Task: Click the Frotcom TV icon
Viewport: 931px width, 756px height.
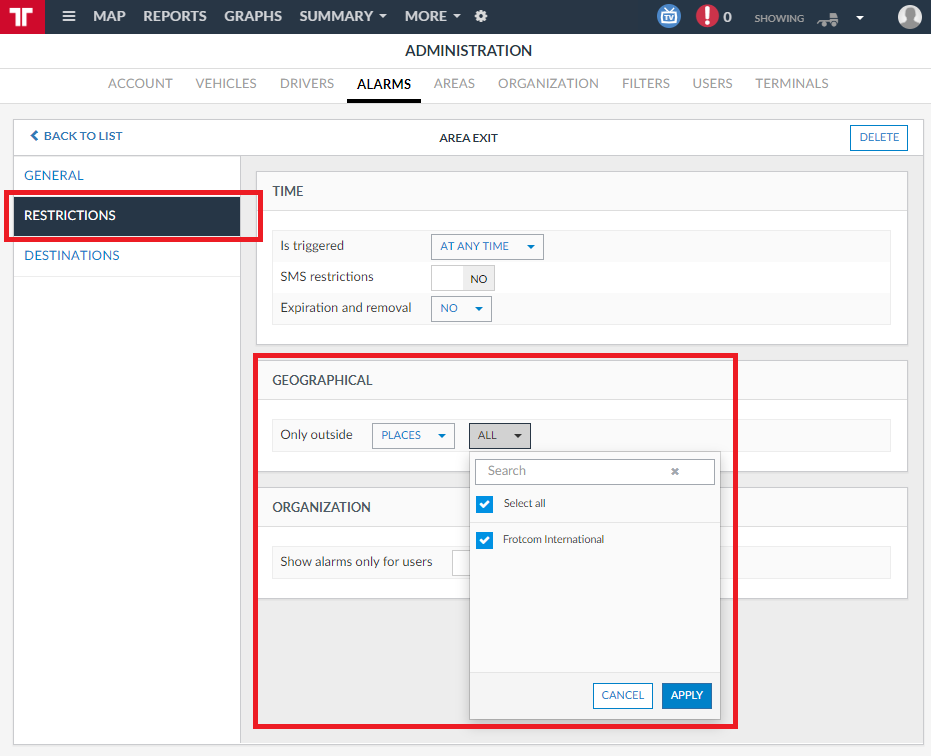Action: pos(669,16)
